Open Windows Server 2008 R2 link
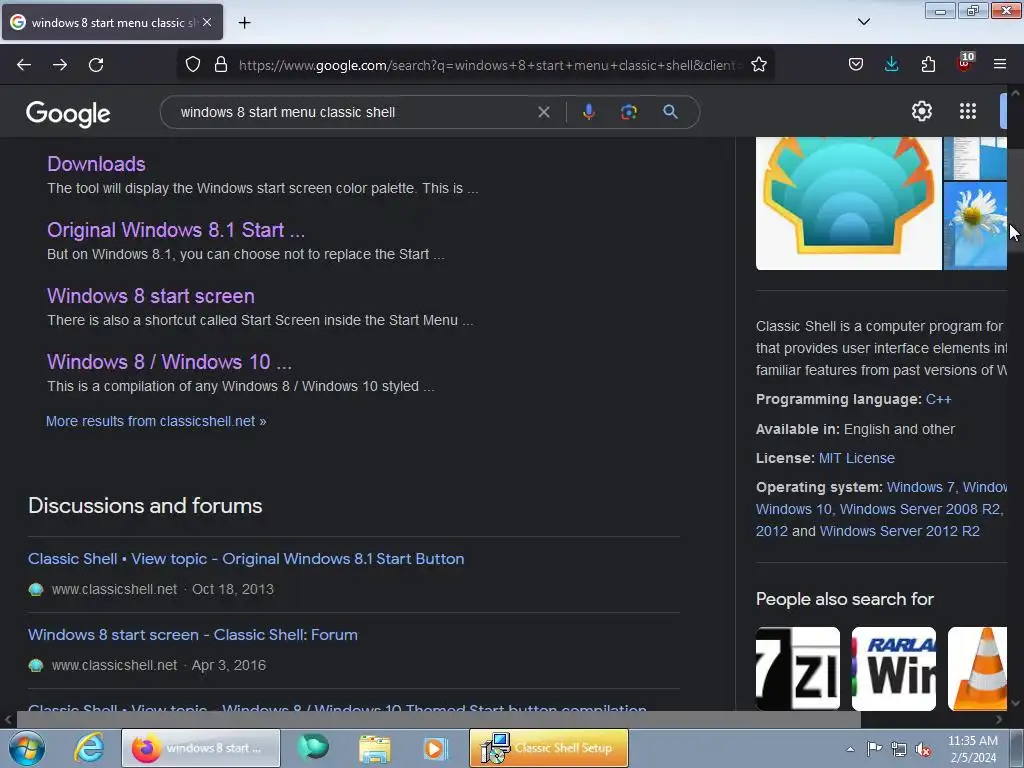 coord(920,509)
